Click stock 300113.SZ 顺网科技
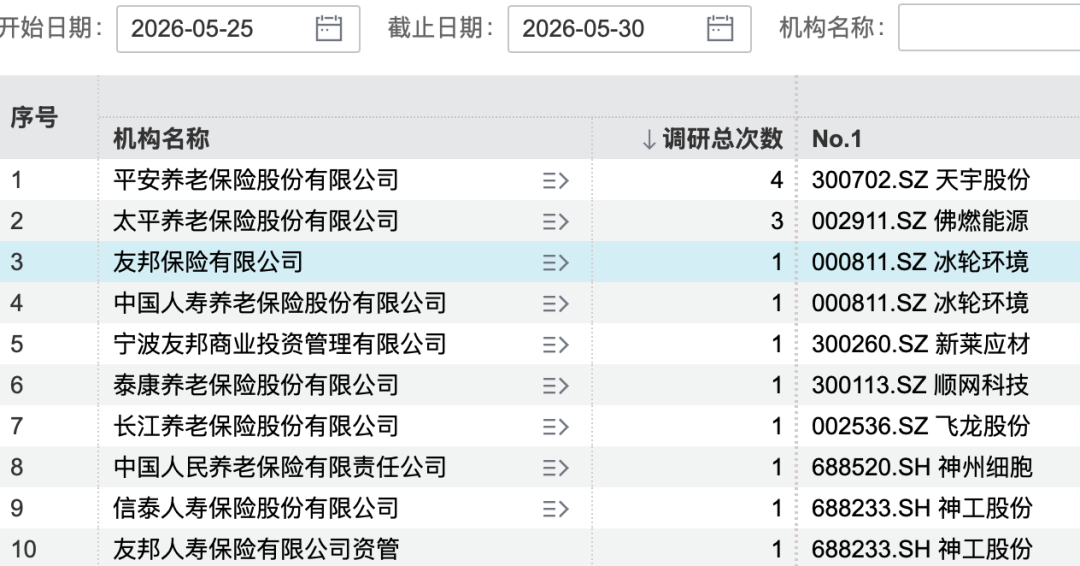 920,385
